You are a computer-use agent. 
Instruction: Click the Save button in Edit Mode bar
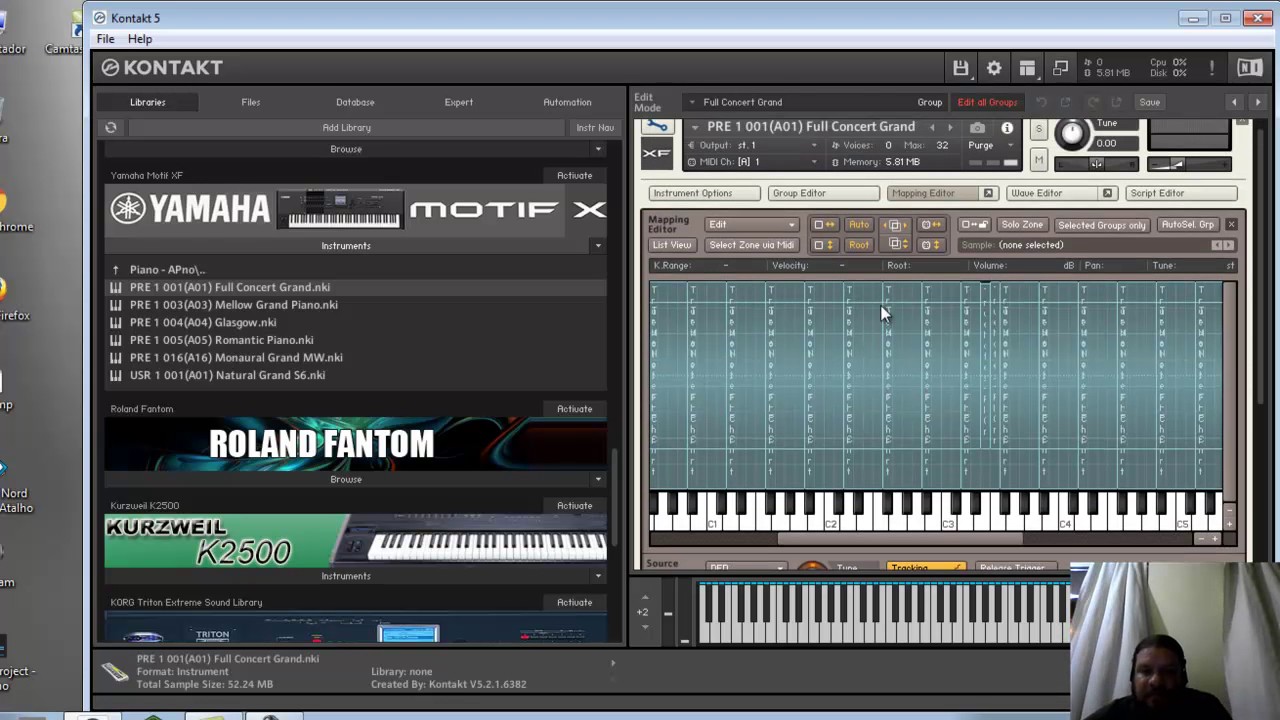[x=1150, y=102]
